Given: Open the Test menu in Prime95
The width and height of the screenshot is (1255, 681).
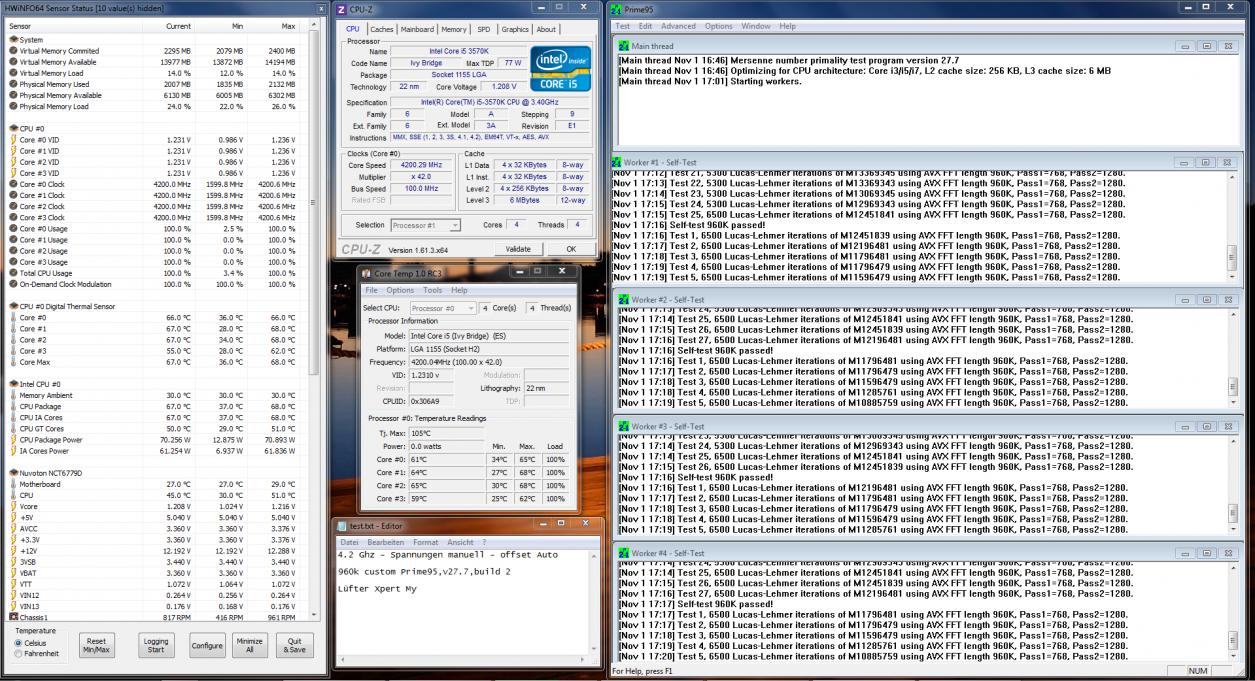Looking at the screenshot, I should (623, 26).
